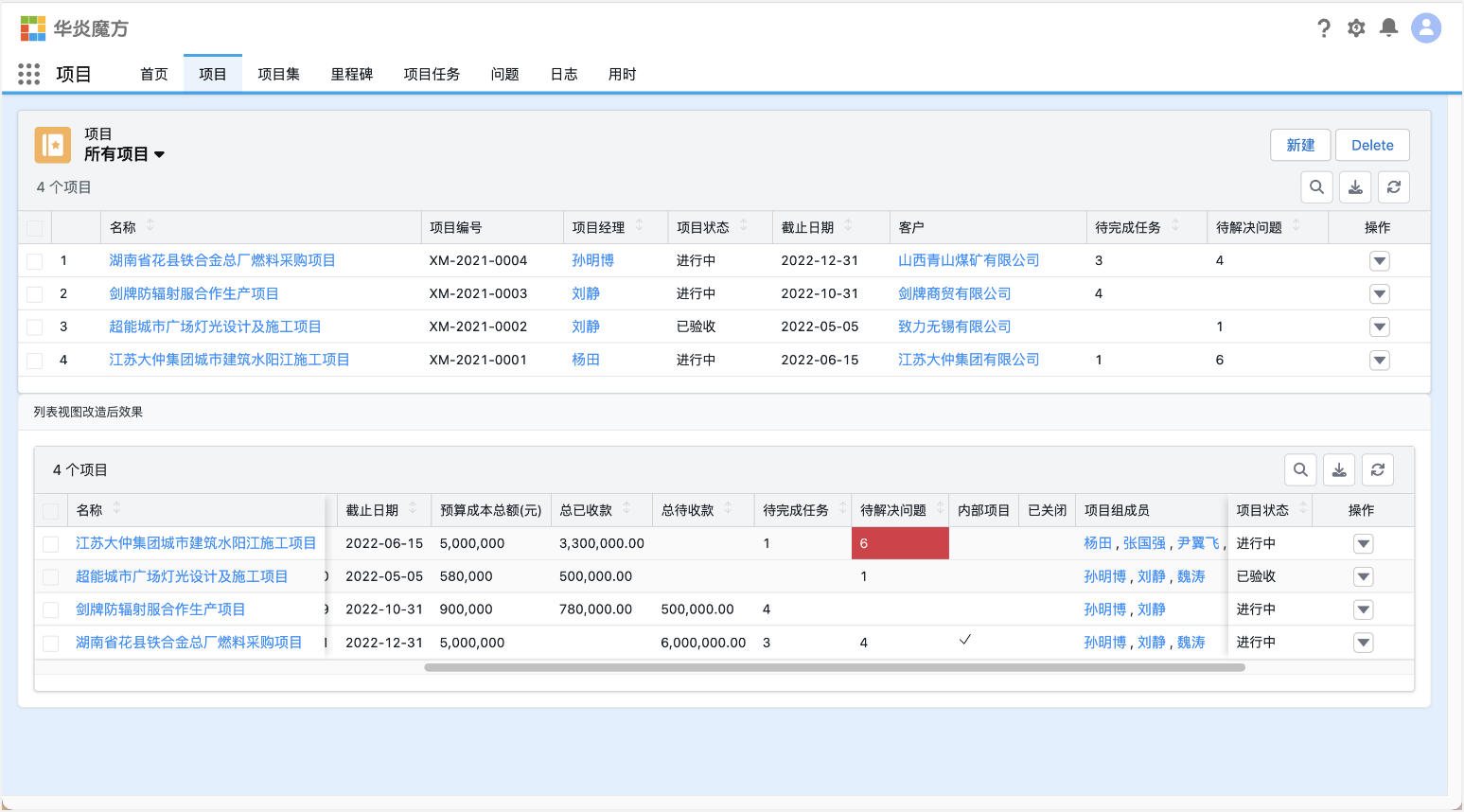Refresh the lower project table
Viewport: 1464px width, 812px height.
[1377, 469]
